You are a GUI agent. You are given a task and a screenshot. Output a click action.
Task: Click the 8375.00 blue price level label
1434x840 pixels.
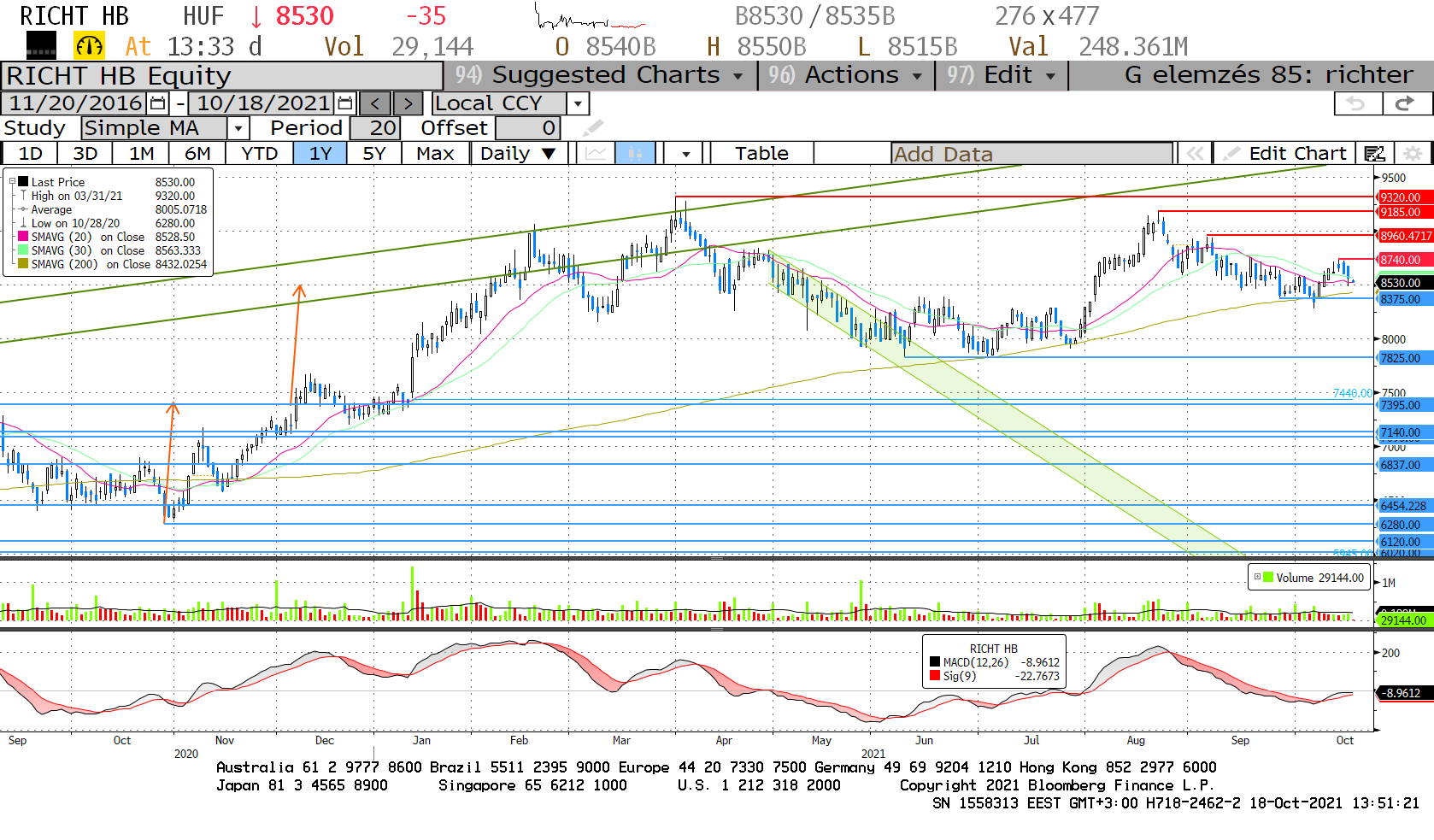click(x=1405, y=299)
